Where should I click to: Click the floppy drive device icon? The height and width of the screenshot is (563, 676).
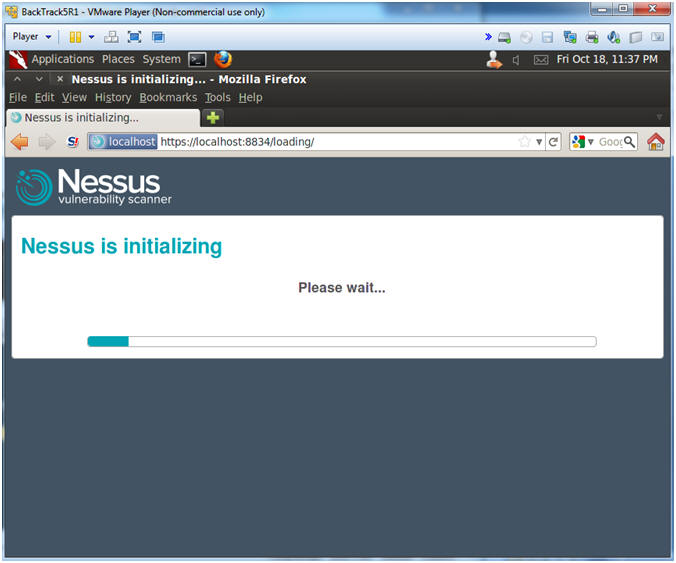[x=547, y=38]
